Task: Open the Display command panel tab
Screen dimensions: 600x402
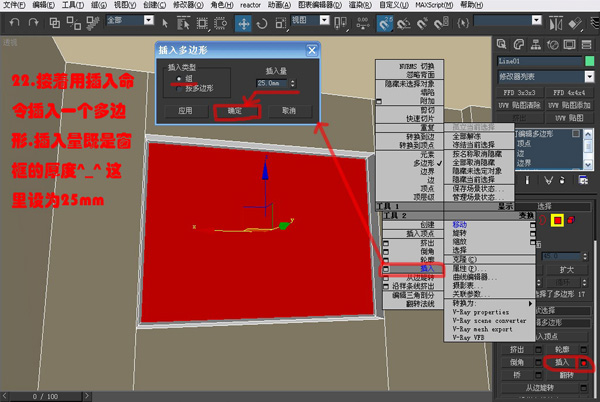Action: click(569, 45)
